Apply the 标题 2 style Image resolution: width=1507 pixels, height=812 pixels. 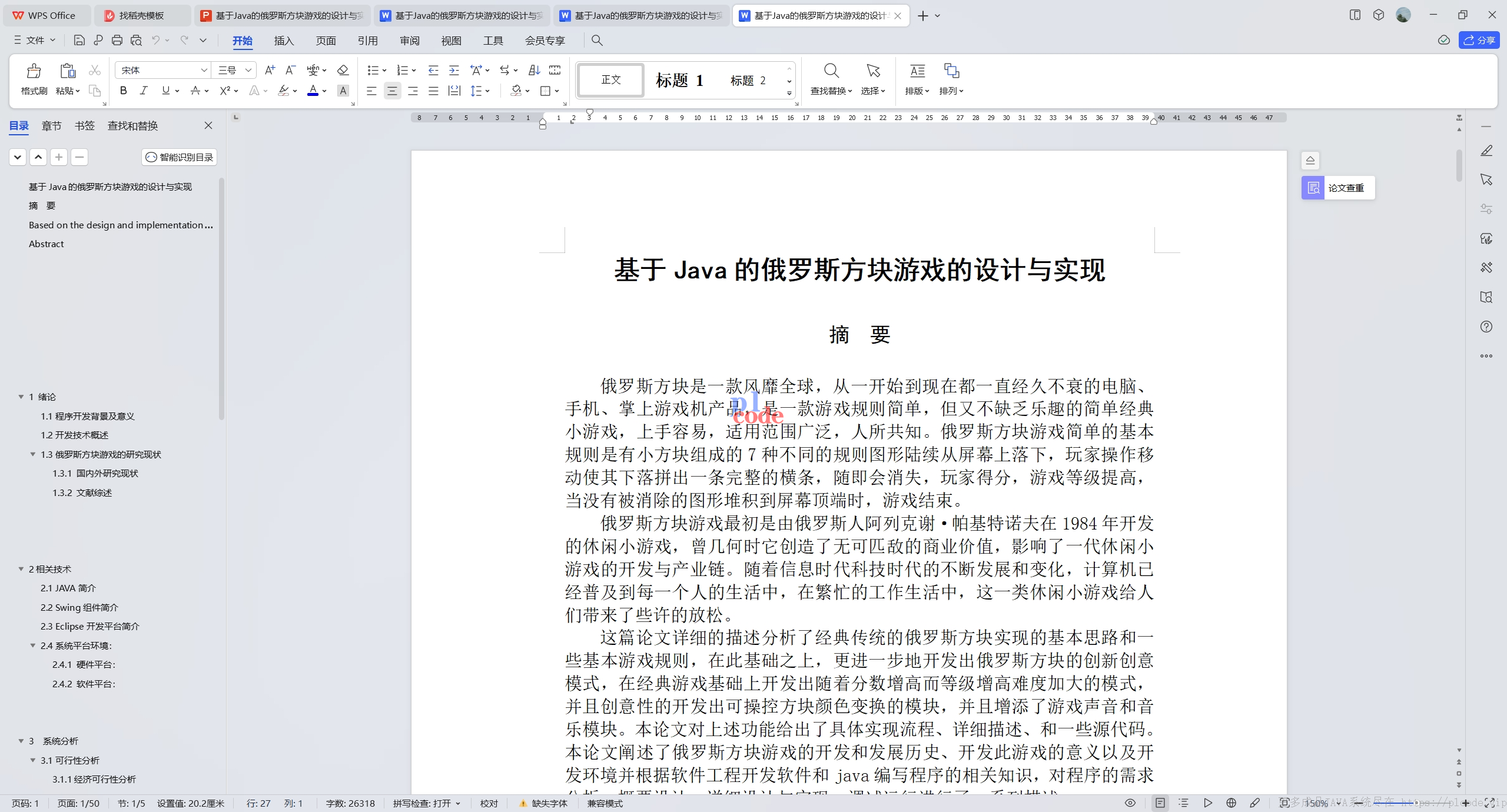[748, 80]
